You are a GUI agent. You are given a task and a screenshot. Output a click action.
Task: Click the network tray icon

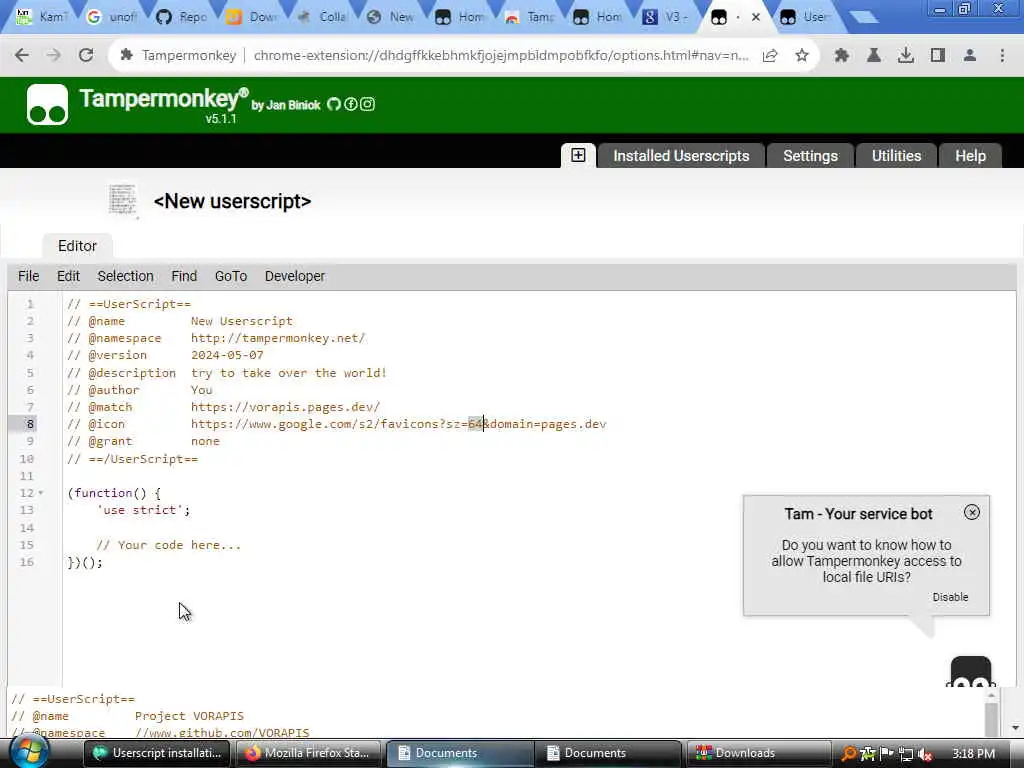906,754
